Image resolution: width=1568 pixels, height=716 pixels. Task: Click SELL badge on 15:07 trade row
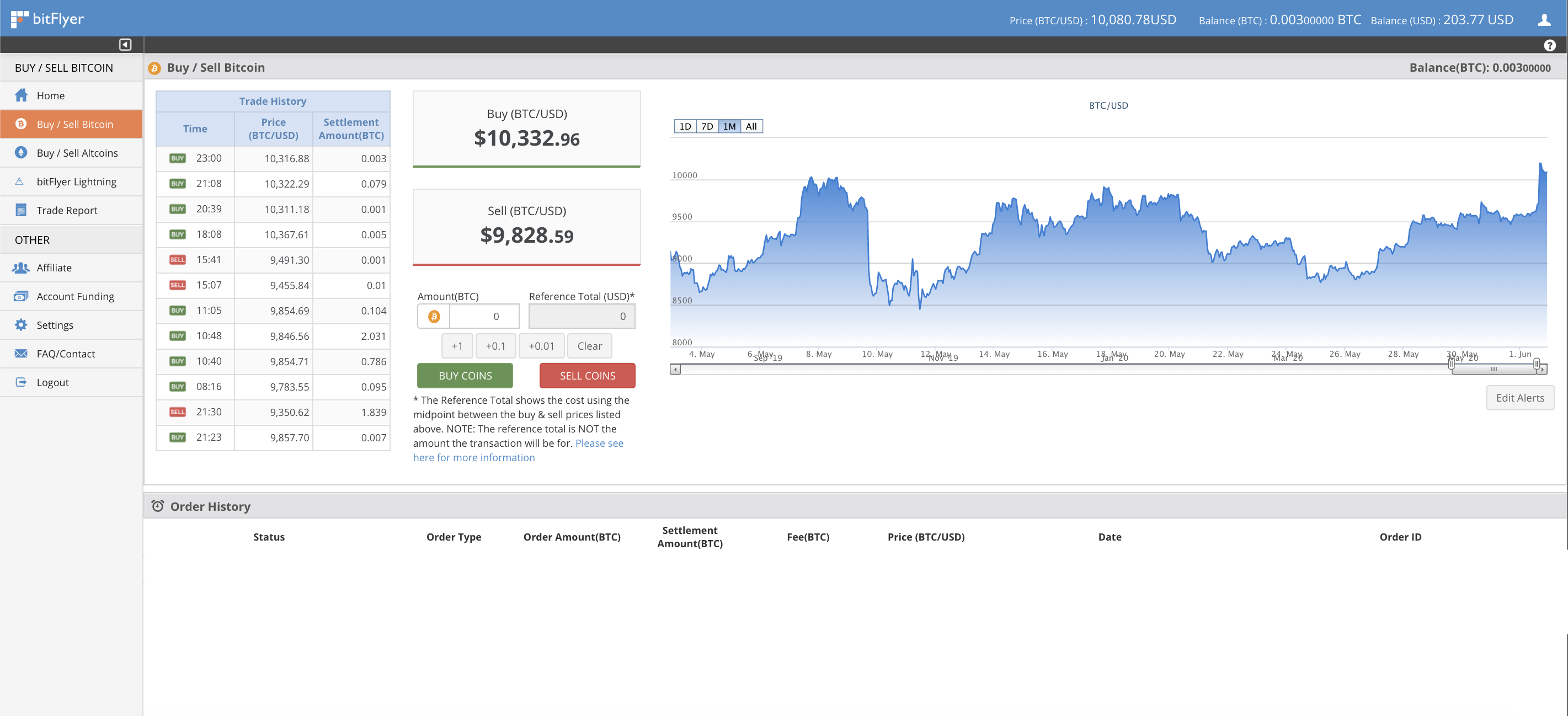[x=178, y=285]
